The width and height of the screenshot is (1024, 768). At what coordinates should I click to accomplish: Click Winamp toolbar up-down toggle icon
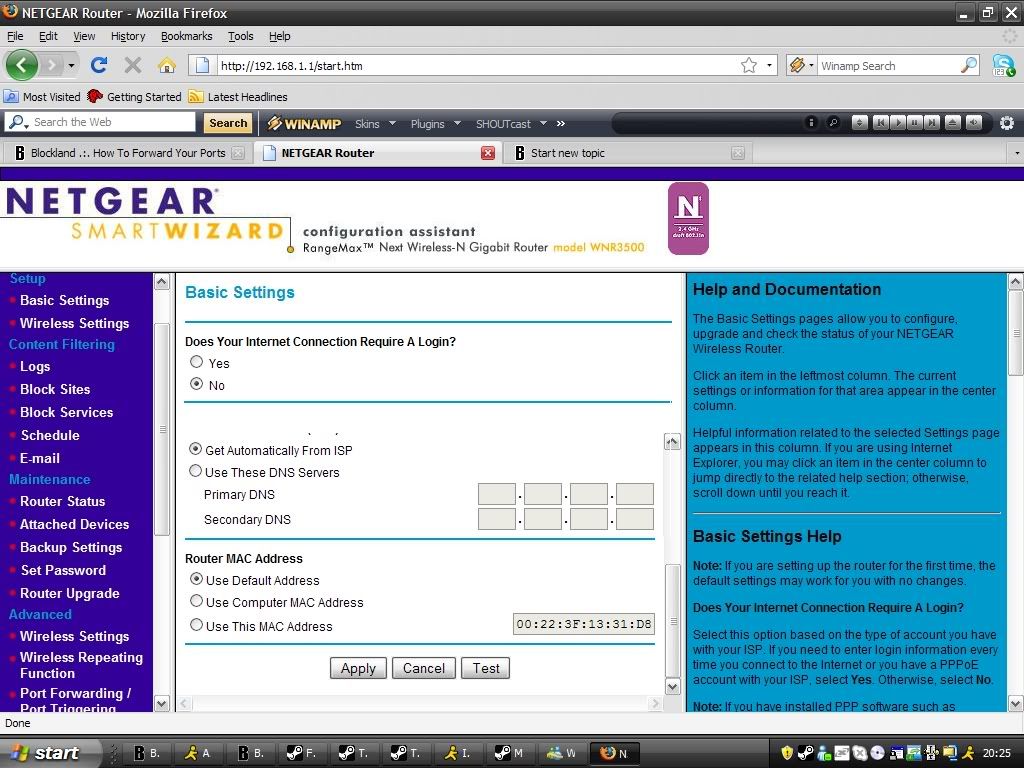[x=859, y=123]
